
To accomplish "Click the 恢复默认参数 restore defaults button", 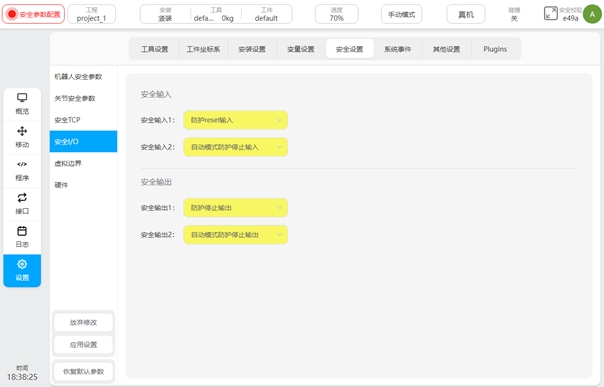I will click(x=83, y=372).
